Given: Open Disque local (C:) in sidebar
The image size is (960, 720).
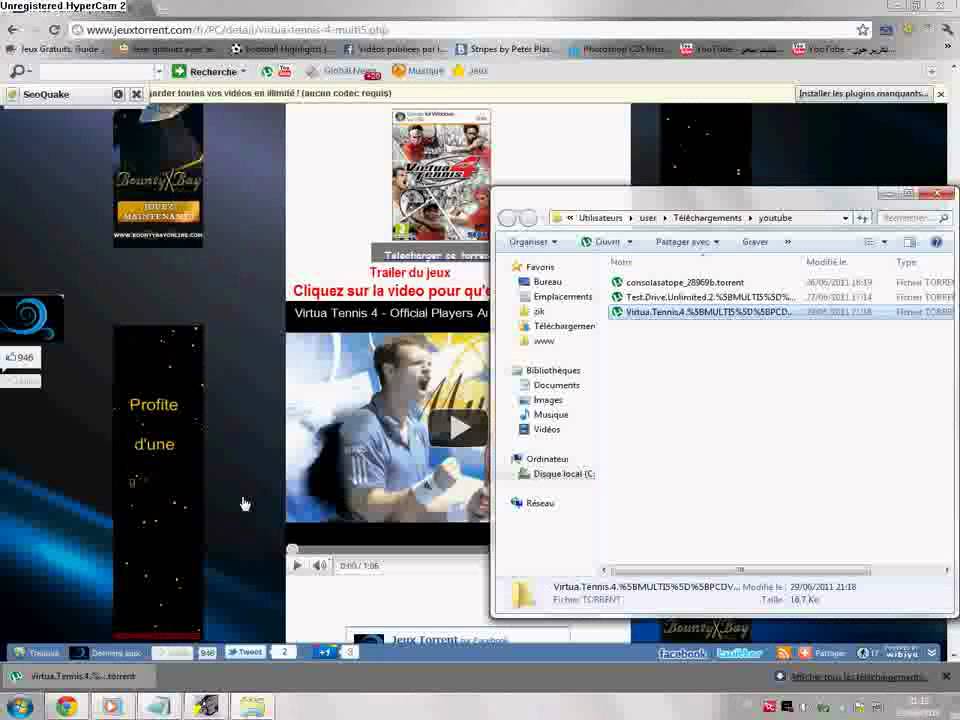Looking at the screenshot, I should coord(563,474).
